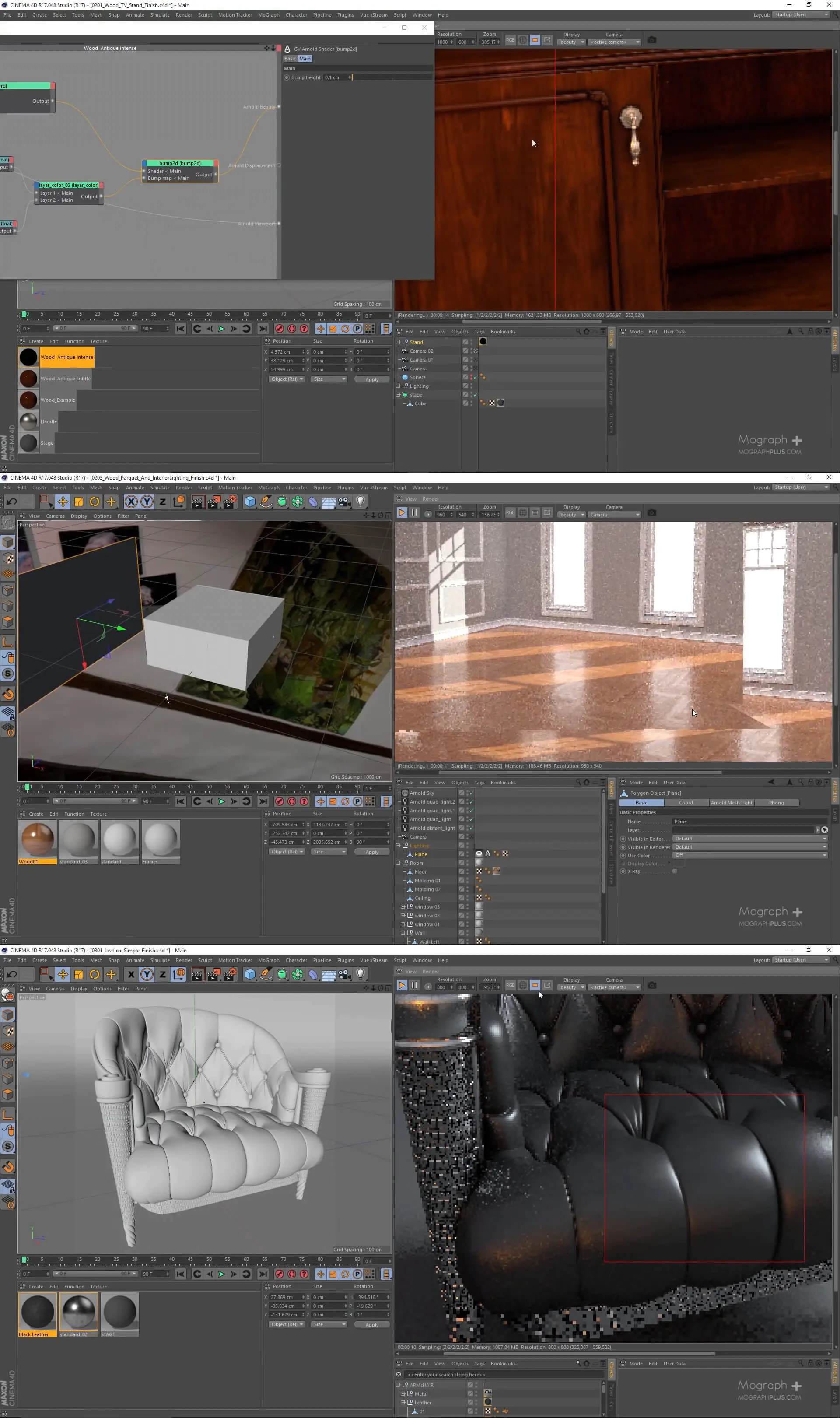Open Render menu in Leather_Simple window
This screenshot has height=1418, width=840.
(x=183, y=960)
